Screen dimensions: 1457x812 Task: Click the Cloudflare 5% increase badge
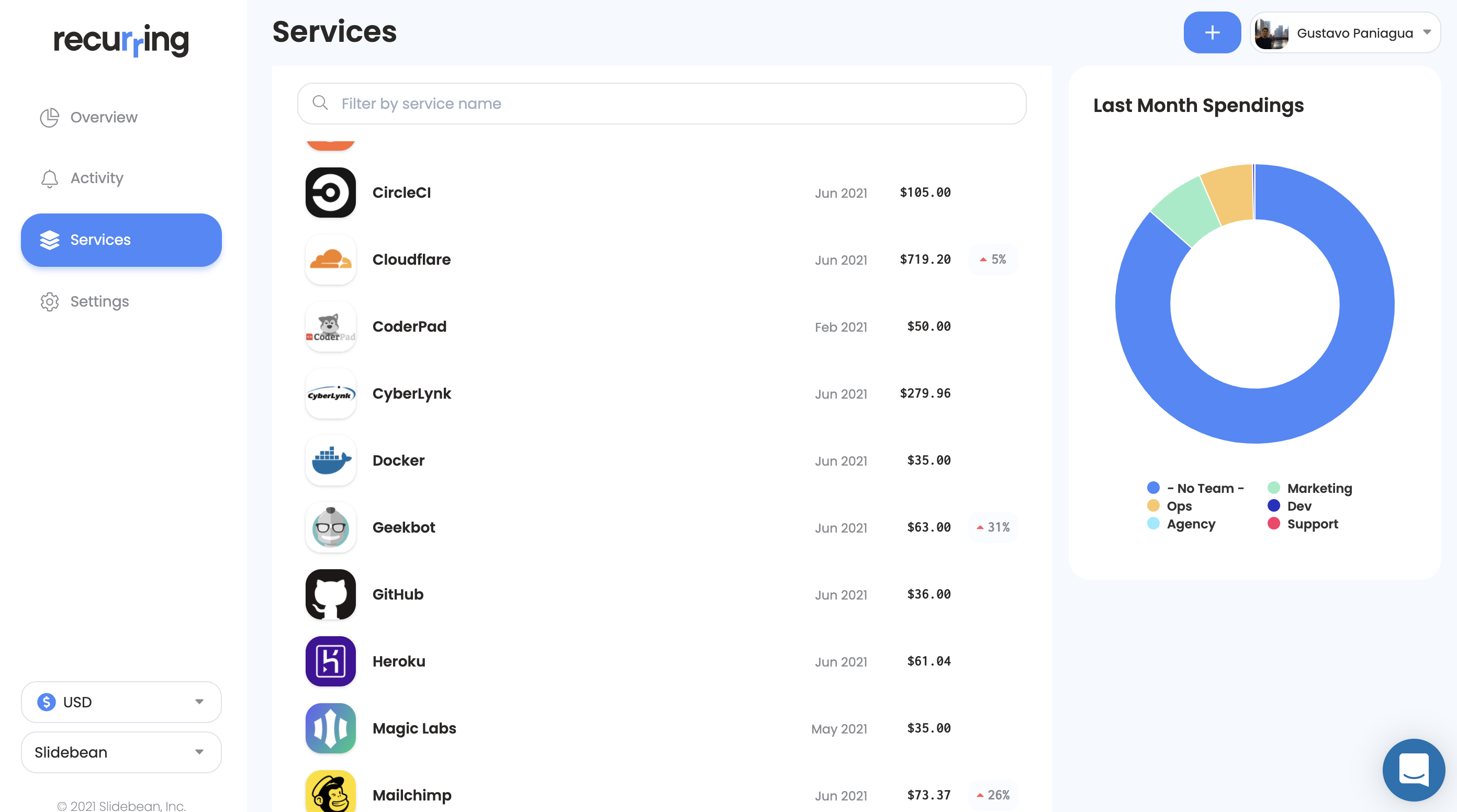[x=993, y=260]
